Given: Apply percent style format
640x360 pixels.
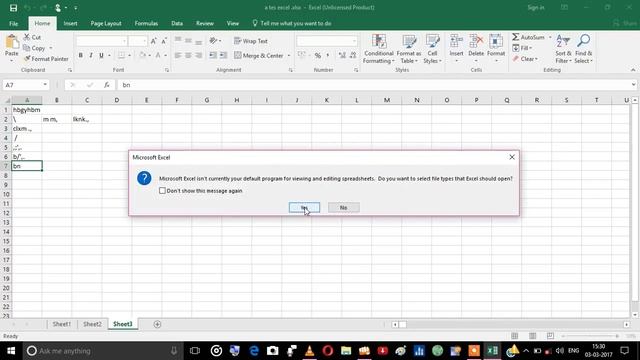Looking at the screenshot, I should [318, 55].
